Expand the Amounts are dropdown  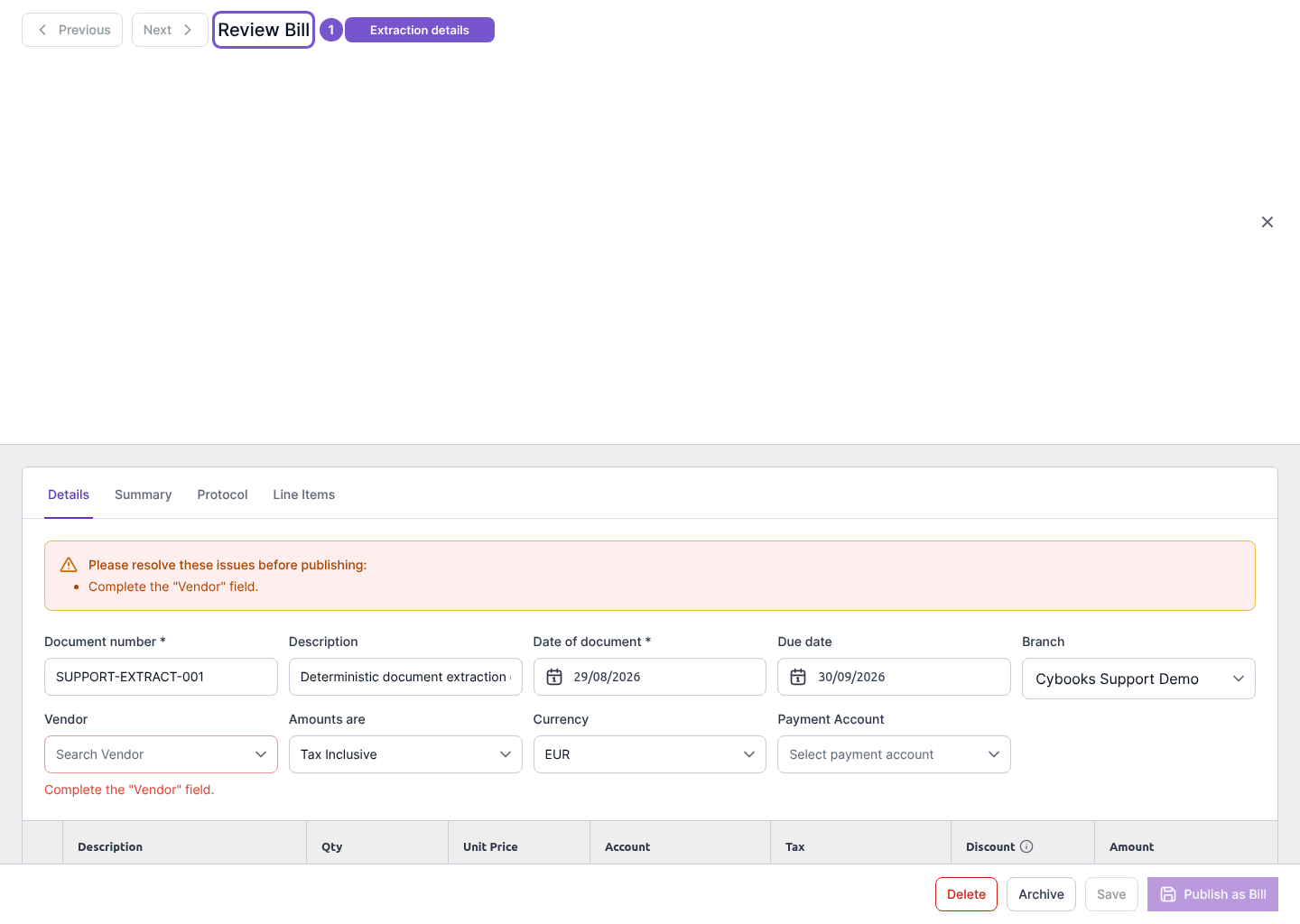tap(405, 754)
